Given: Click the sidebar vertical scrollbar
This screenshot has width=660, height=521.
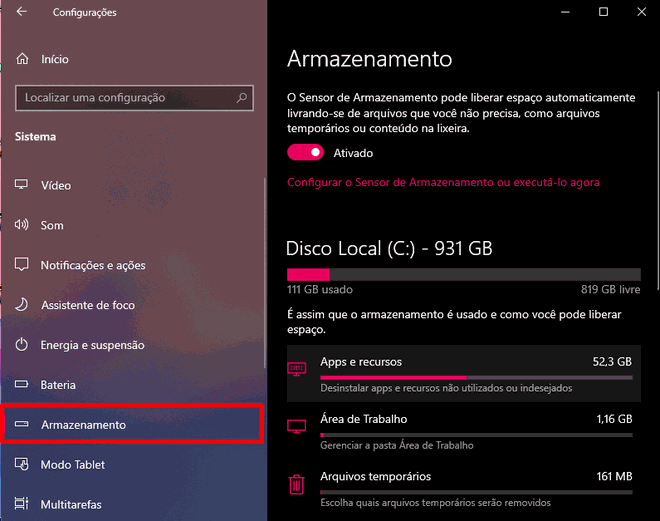Looking at the screenshot, I should pyautogui.click(x=265, y=273).
